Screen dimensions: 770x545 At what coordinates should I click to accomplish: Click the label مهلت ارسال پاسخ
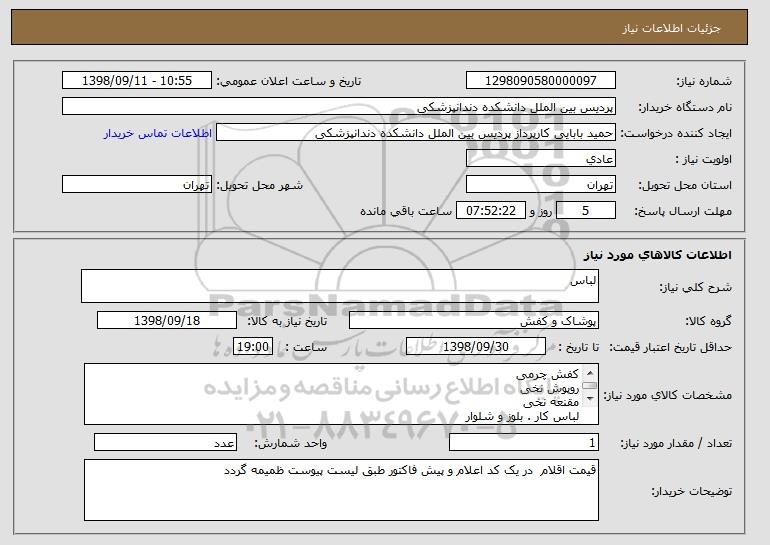pos(683,211)
